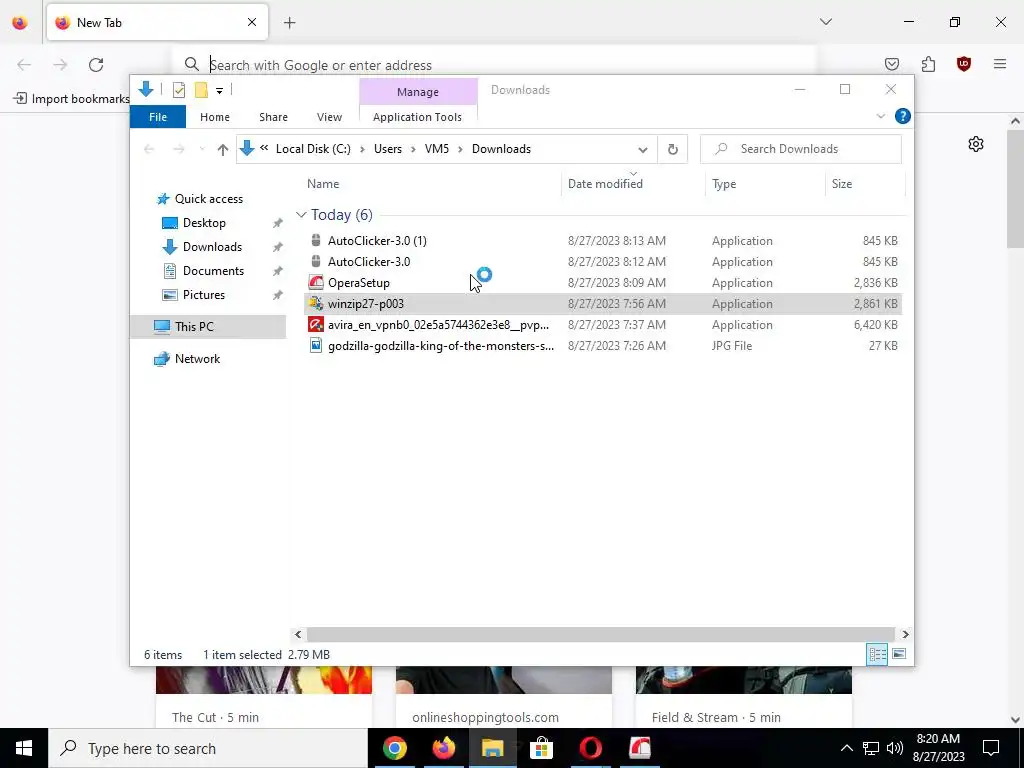Select the OperaSetup application icon

click(x=316, y=283)
